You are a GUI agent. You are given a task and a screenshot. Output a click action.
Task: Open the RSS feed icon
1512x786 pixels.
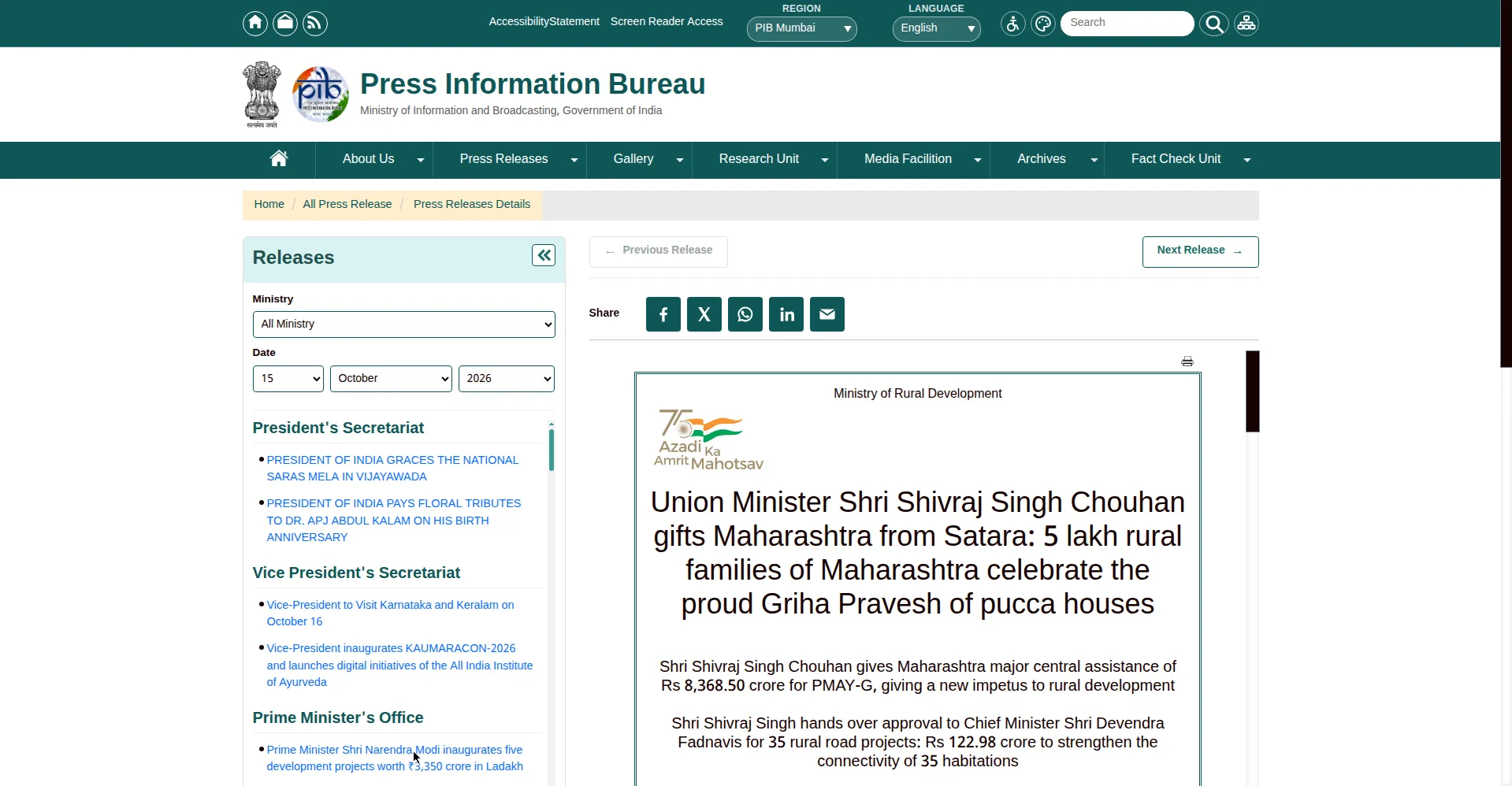point(315,24)
